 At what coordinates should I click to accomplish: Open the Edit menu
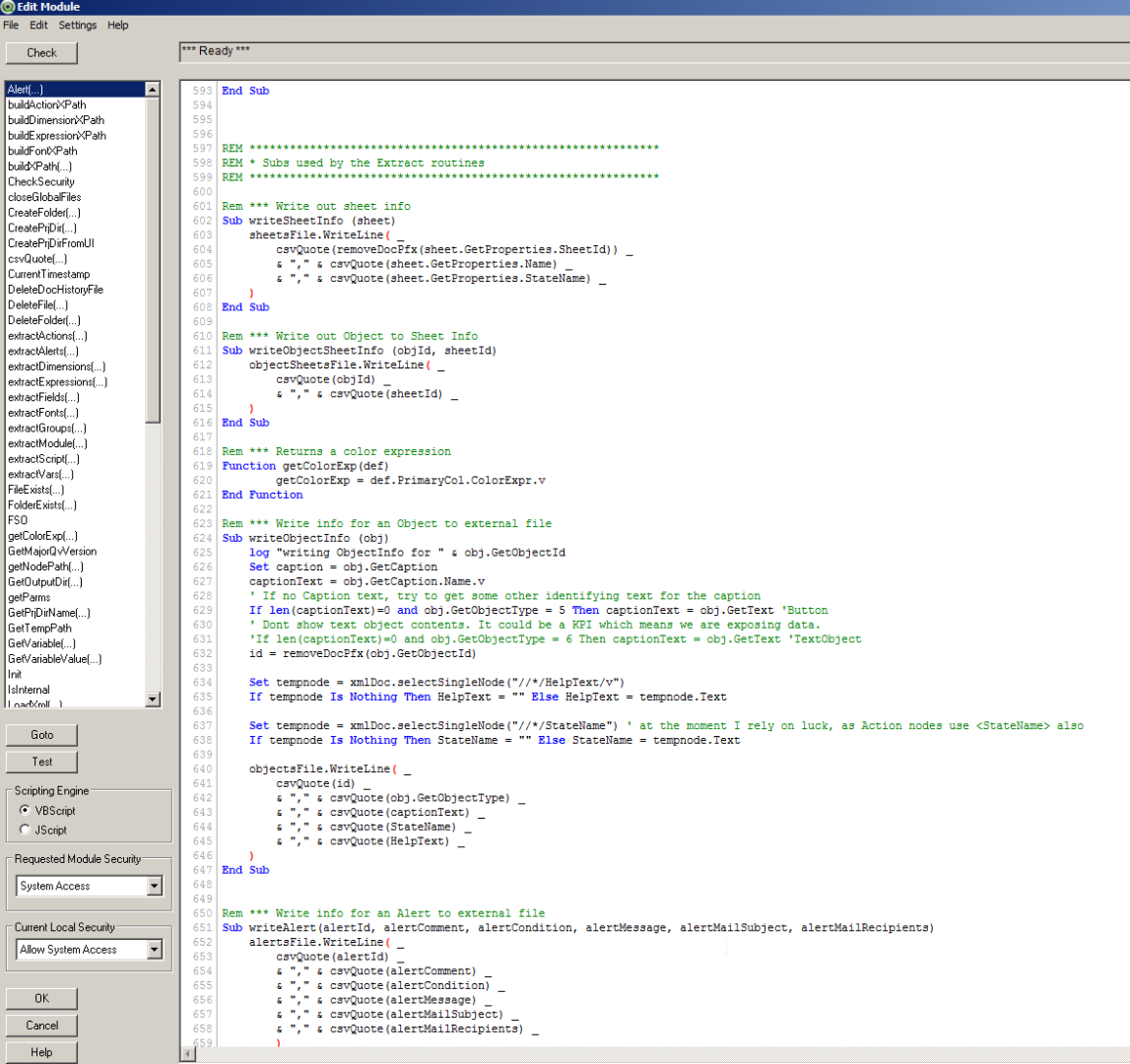38,25
